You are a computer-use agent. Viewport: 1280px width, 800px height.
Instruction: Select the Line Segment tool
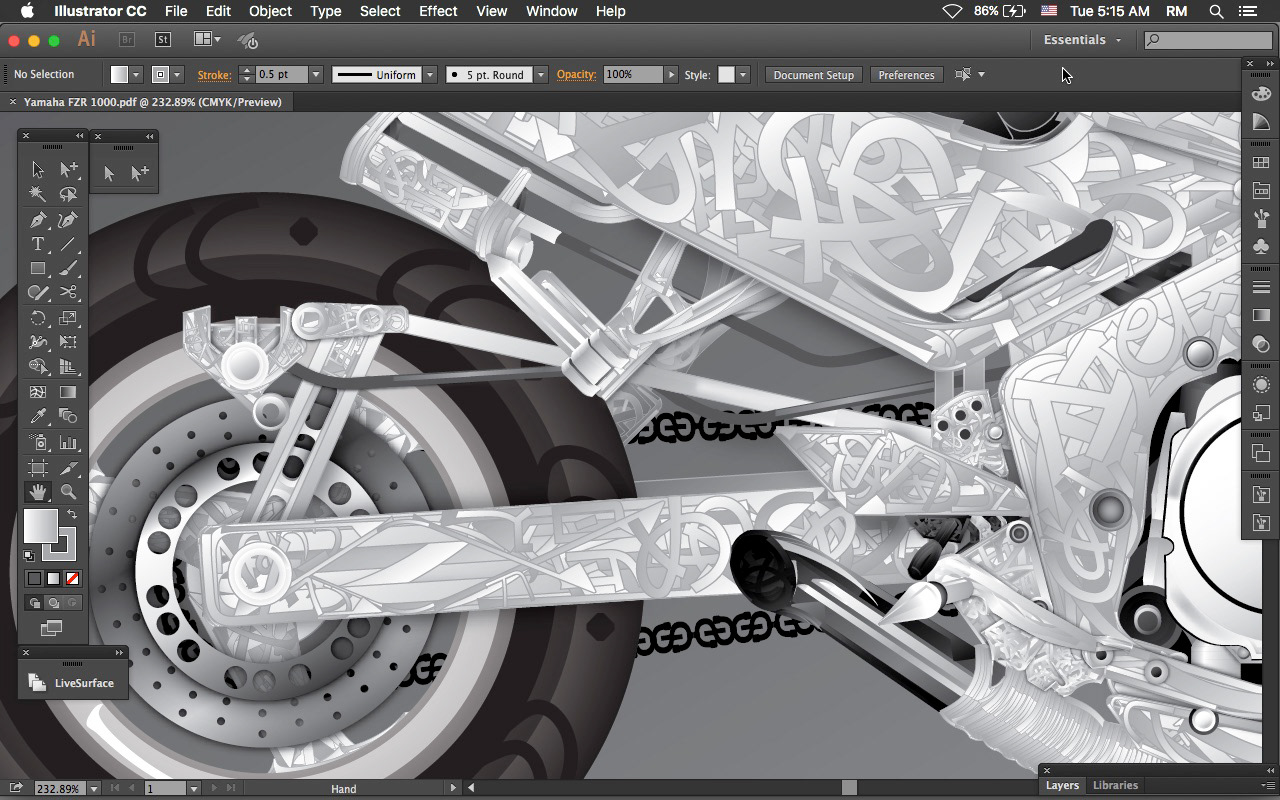click(x=68, y=244)
